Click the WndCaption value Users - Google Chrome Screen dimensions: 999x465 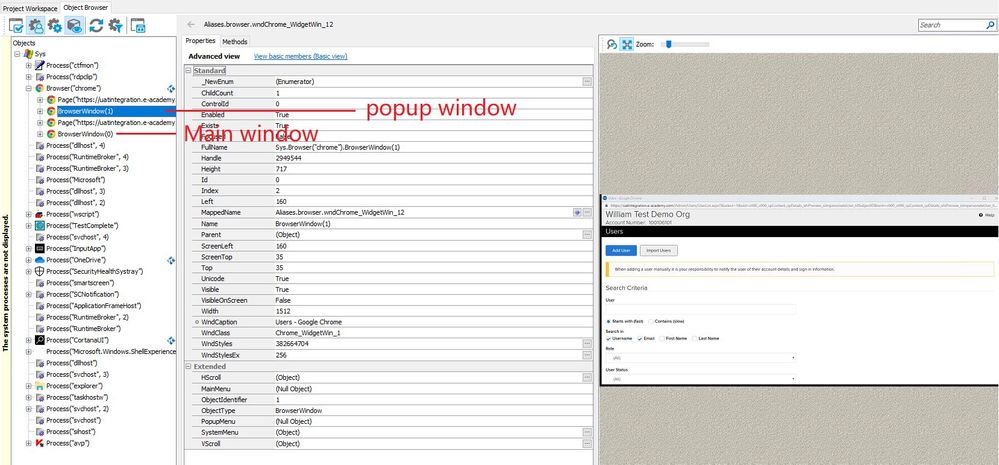[x=308, y=322]
